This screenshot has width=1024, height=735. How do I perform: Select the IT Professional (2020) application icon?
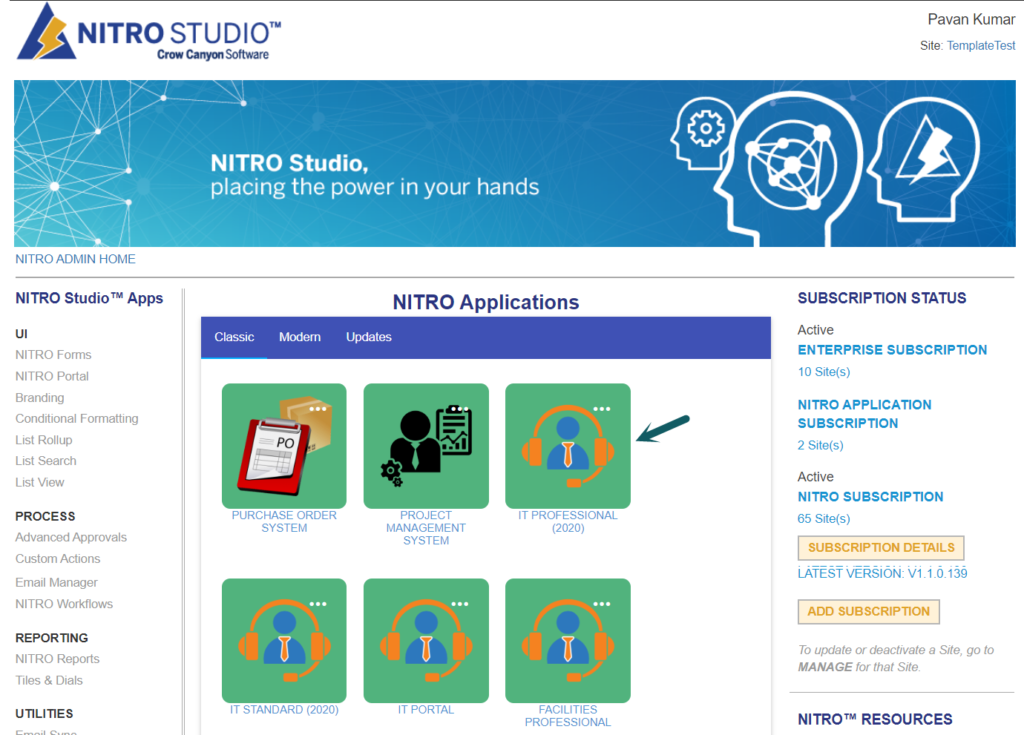tap(567, 446)
